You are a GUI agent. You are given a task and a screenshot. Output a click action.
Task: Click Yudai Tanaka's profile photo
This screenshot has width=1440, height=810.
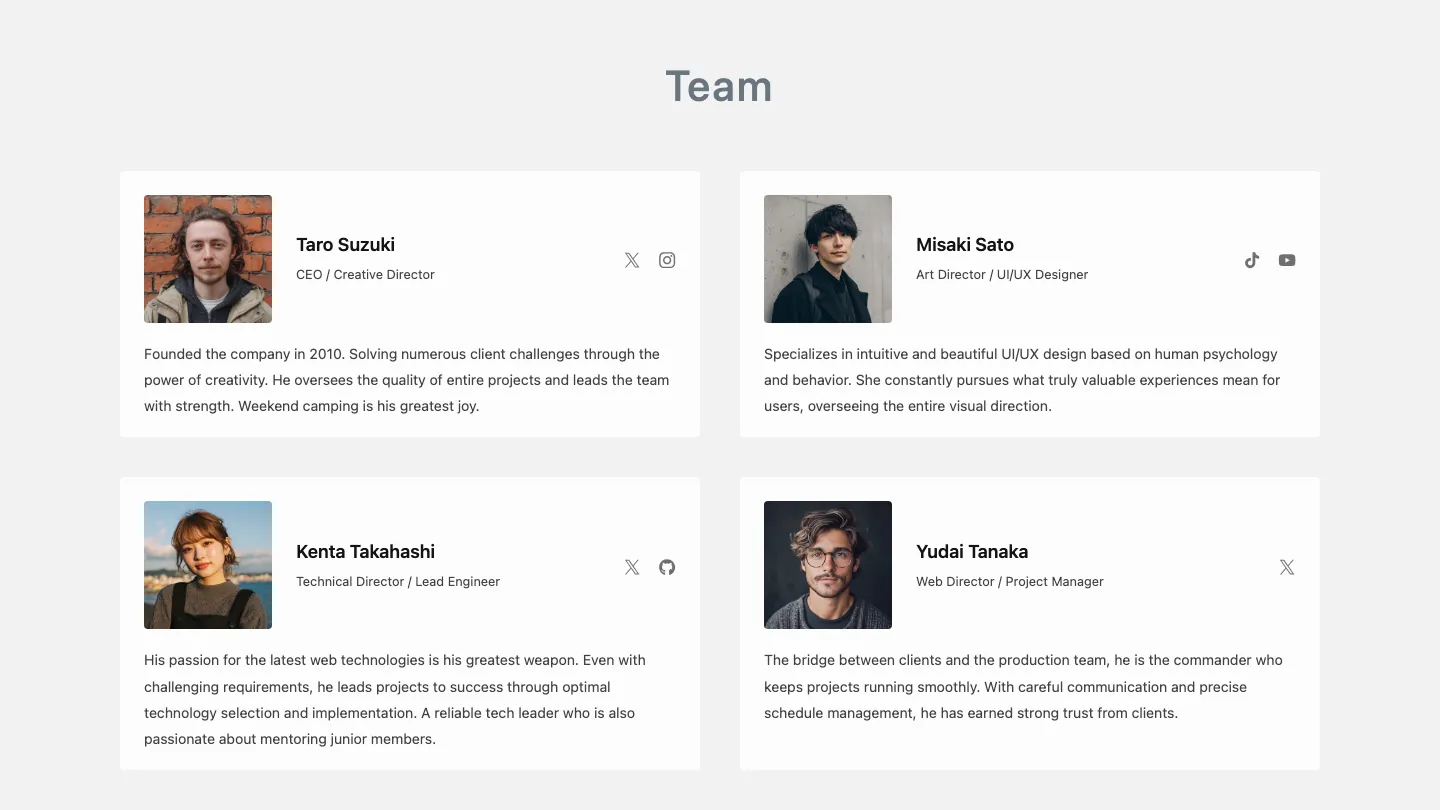pyautogui.click(x=828, y=565)
